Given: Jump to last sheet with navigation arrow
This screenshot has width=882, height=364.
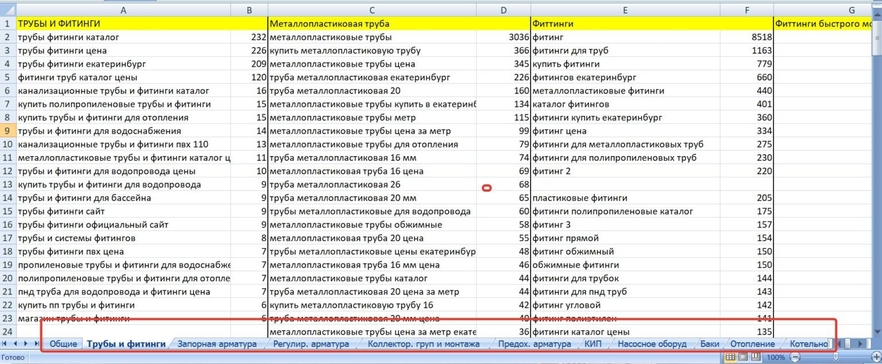Looking at the screenshot, I should click(x=37, y=343).
